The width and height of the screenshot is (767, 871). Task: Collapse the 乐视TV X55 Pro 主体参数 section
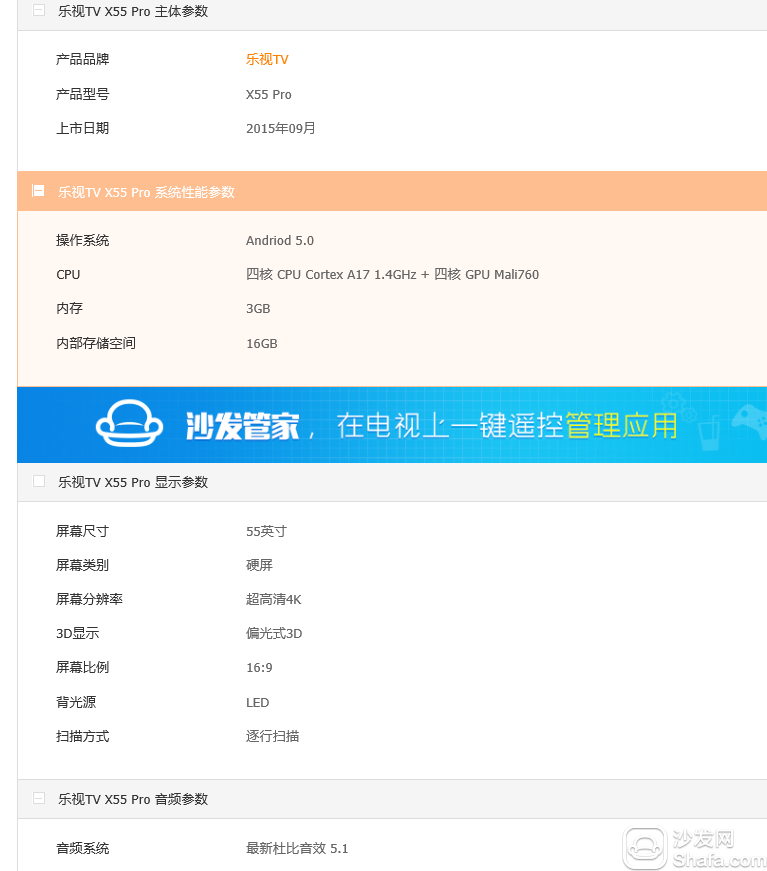[39, 10]
